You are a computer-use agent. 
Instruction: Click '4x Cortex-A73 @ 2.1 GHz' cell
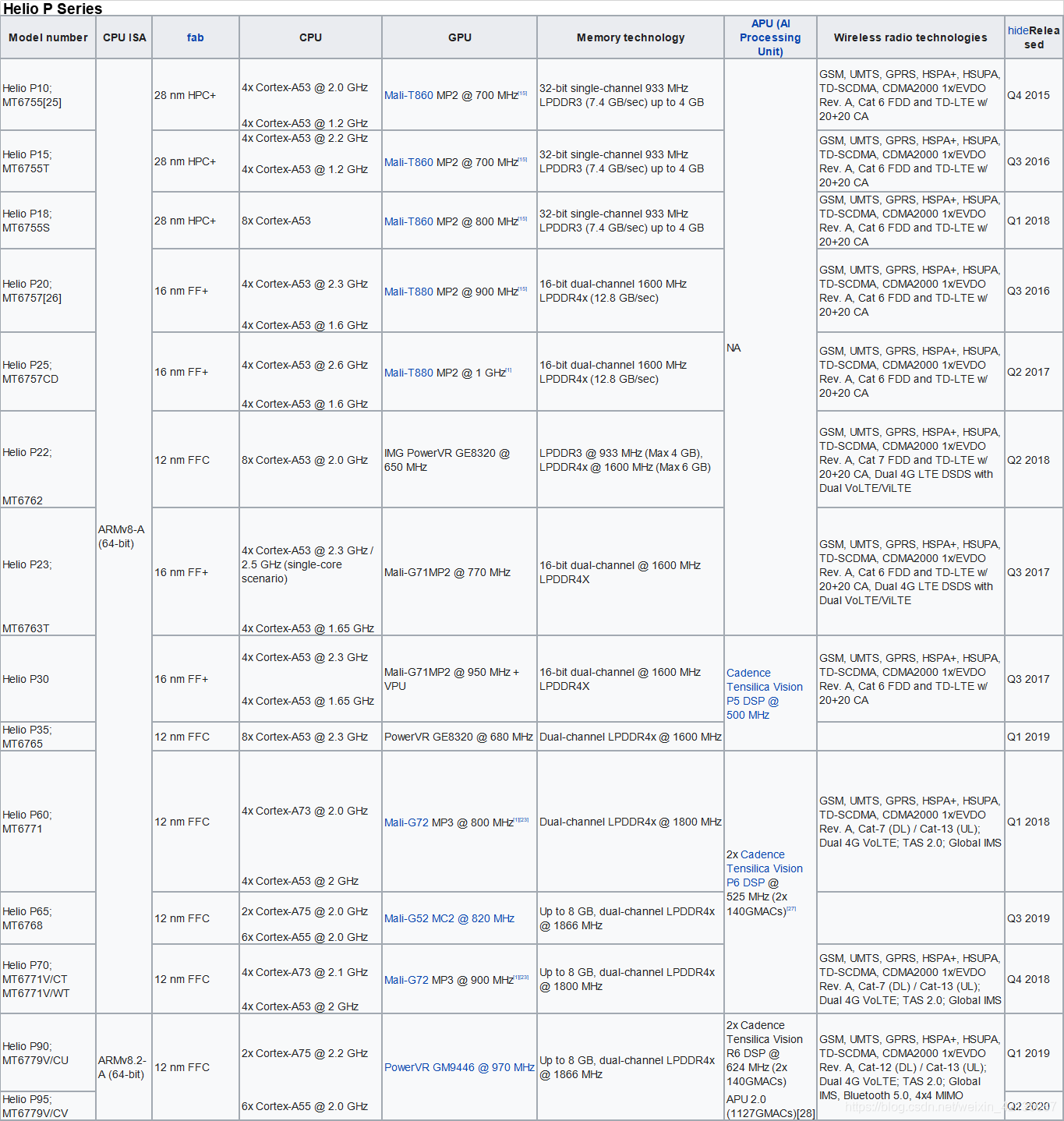click(305, 972)
